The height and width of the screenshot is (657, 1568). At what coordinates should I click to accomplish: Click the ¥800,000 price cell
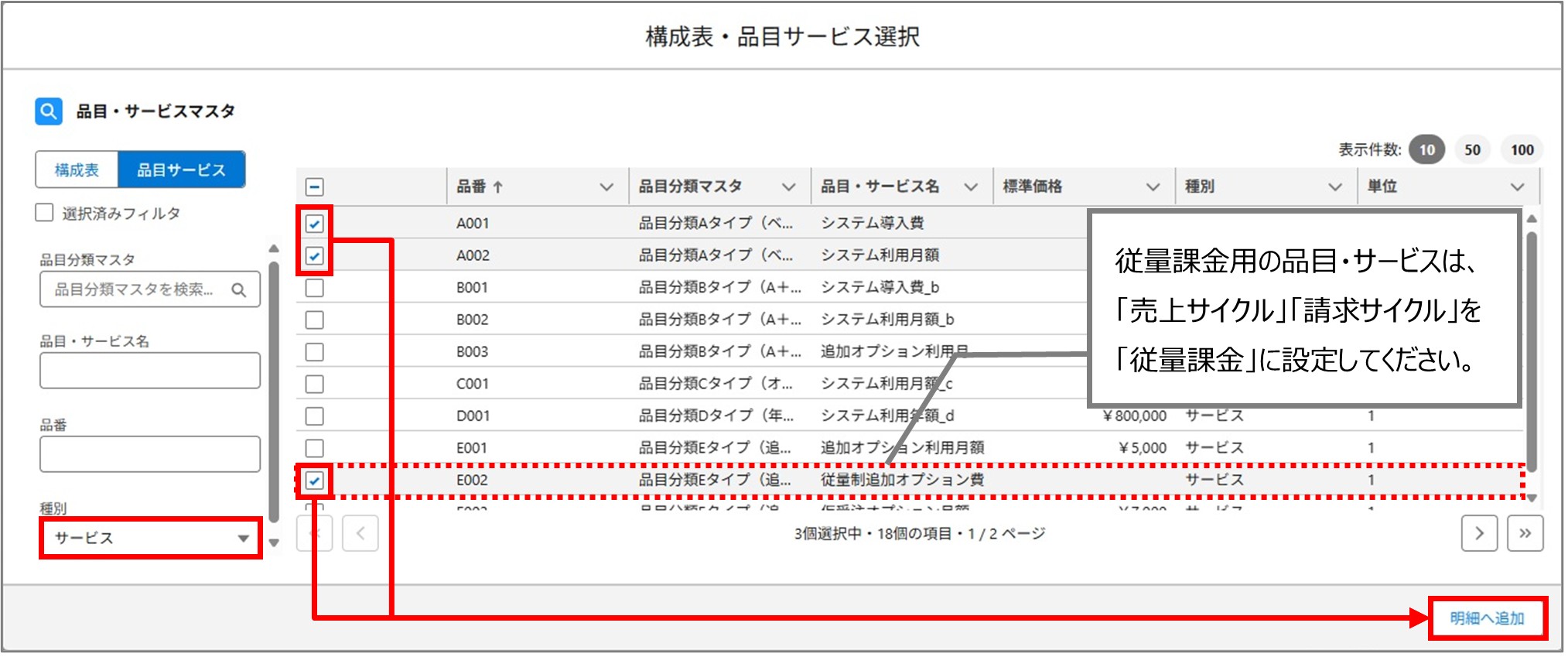[x=1135, y=416]
